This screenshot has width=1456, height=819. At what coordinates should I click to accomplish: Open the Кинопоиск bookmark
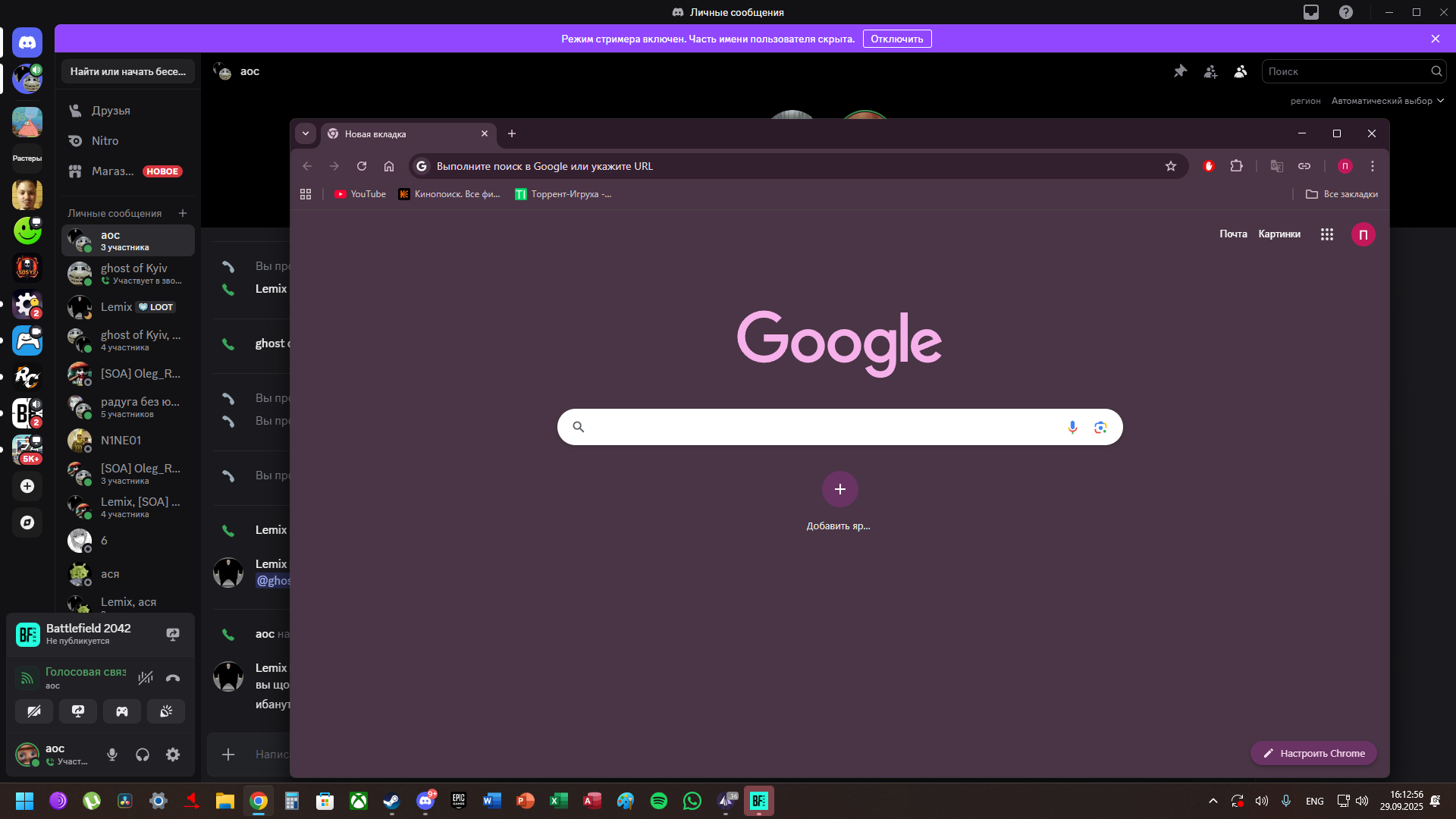pos(450,194)
